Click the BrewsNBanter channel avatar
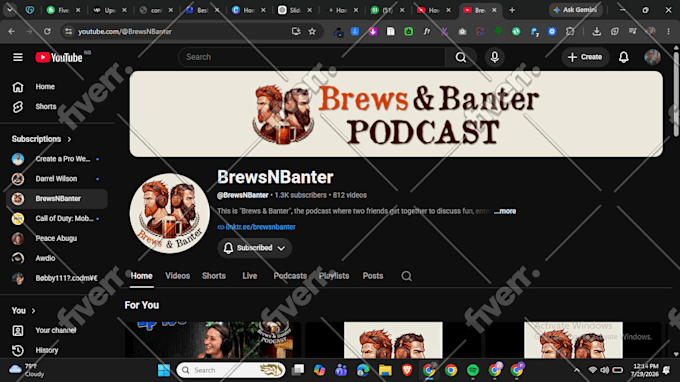Viewport: 680px width, 382px height. pyautogui.click(x=170, y=213)
